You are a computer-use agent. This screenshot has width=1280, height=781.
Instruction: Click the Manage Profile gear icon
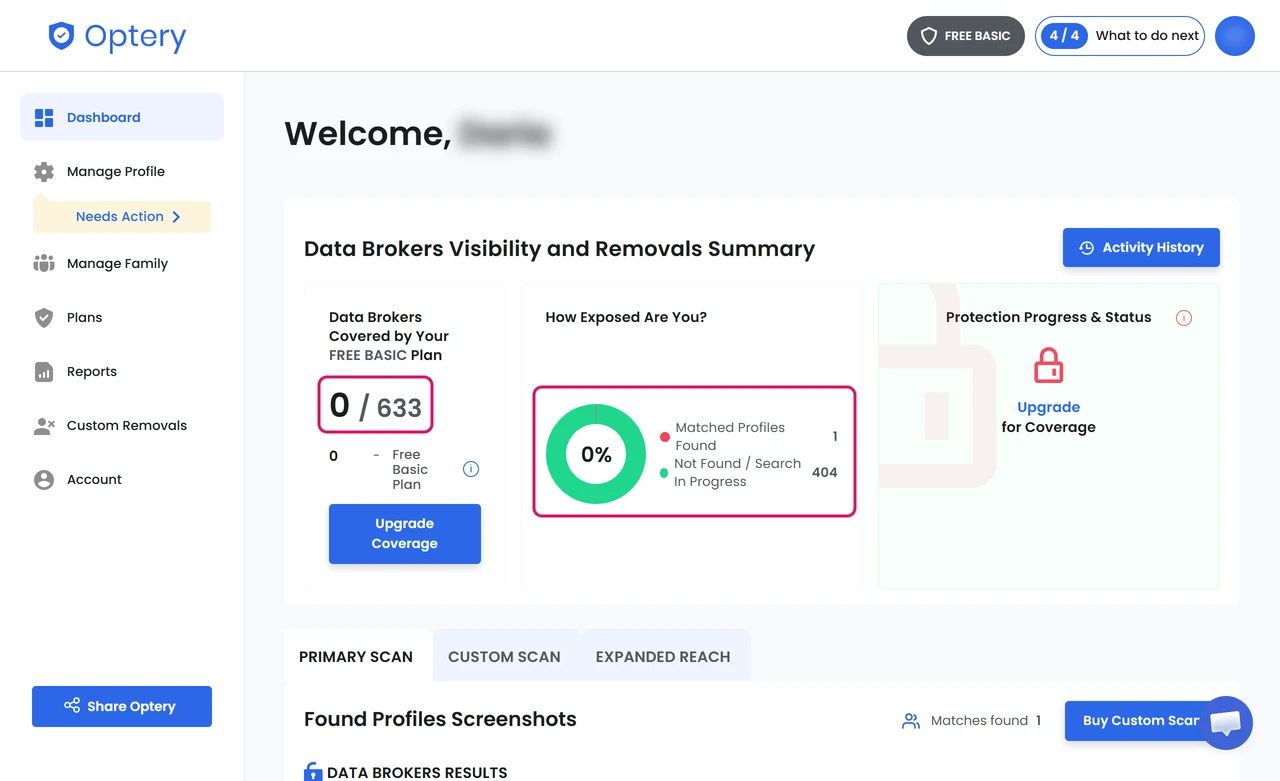[x=44, y=172]
